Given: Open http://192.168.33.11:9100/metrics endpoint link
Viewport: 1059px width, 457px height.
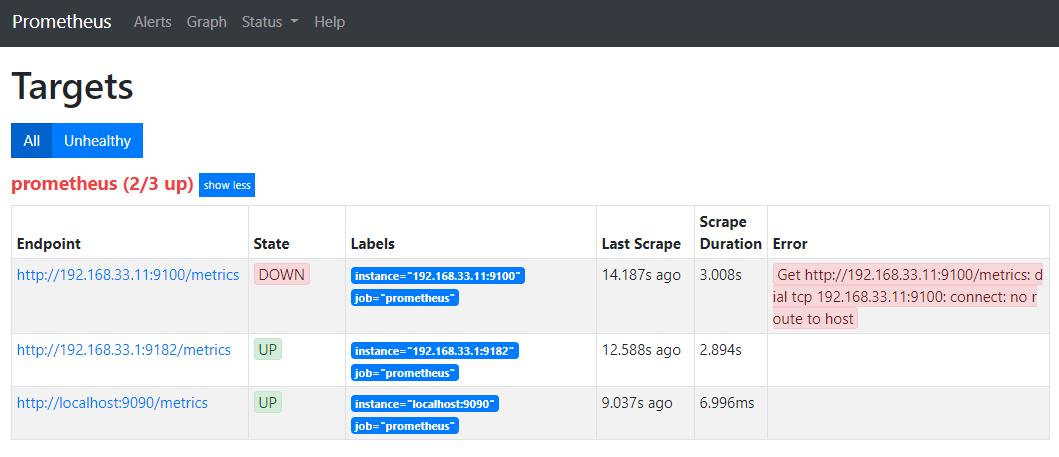Looking at the screenshot, I should coord(128,275).
